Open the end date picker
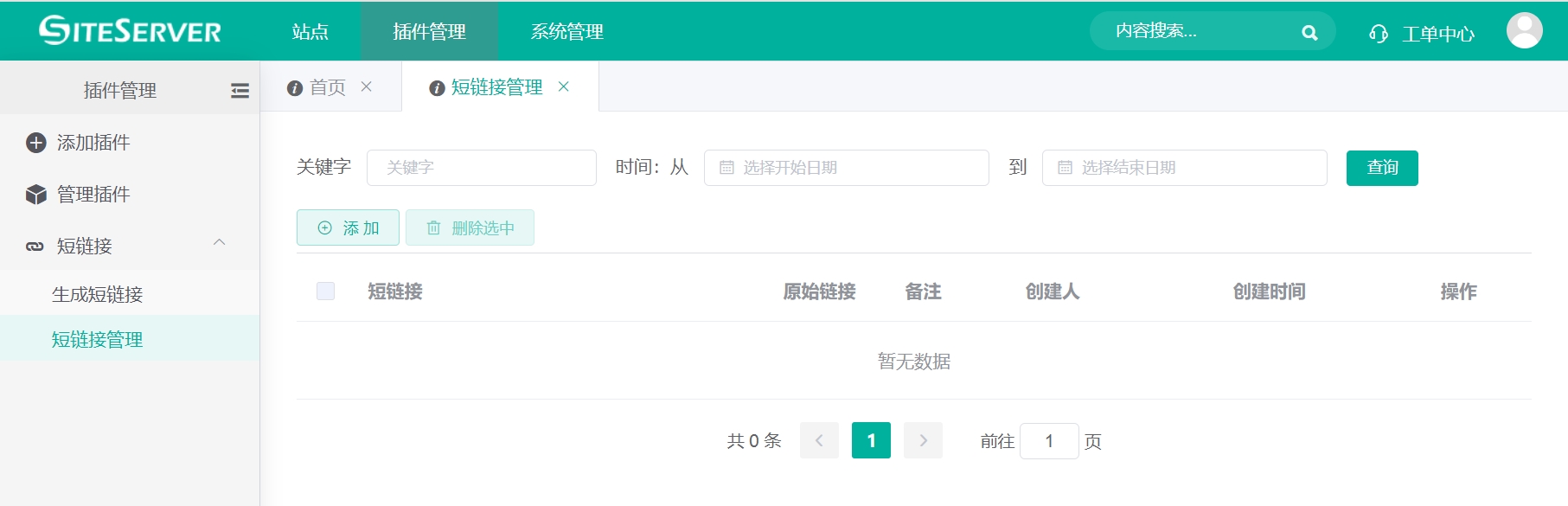1568x506 pixels. click(1184, 168)
